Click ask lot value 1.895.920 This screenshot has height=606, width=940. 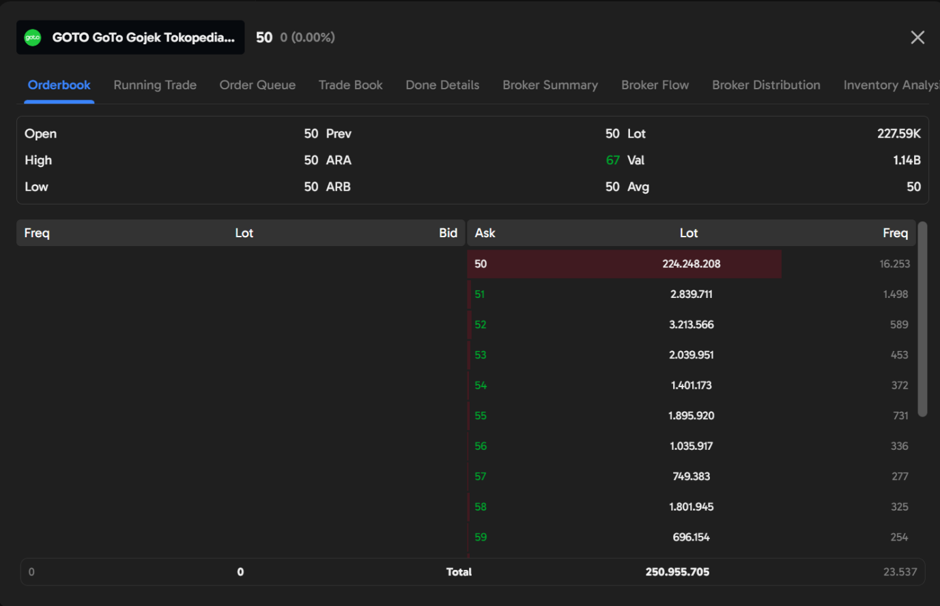pos(691,415)
